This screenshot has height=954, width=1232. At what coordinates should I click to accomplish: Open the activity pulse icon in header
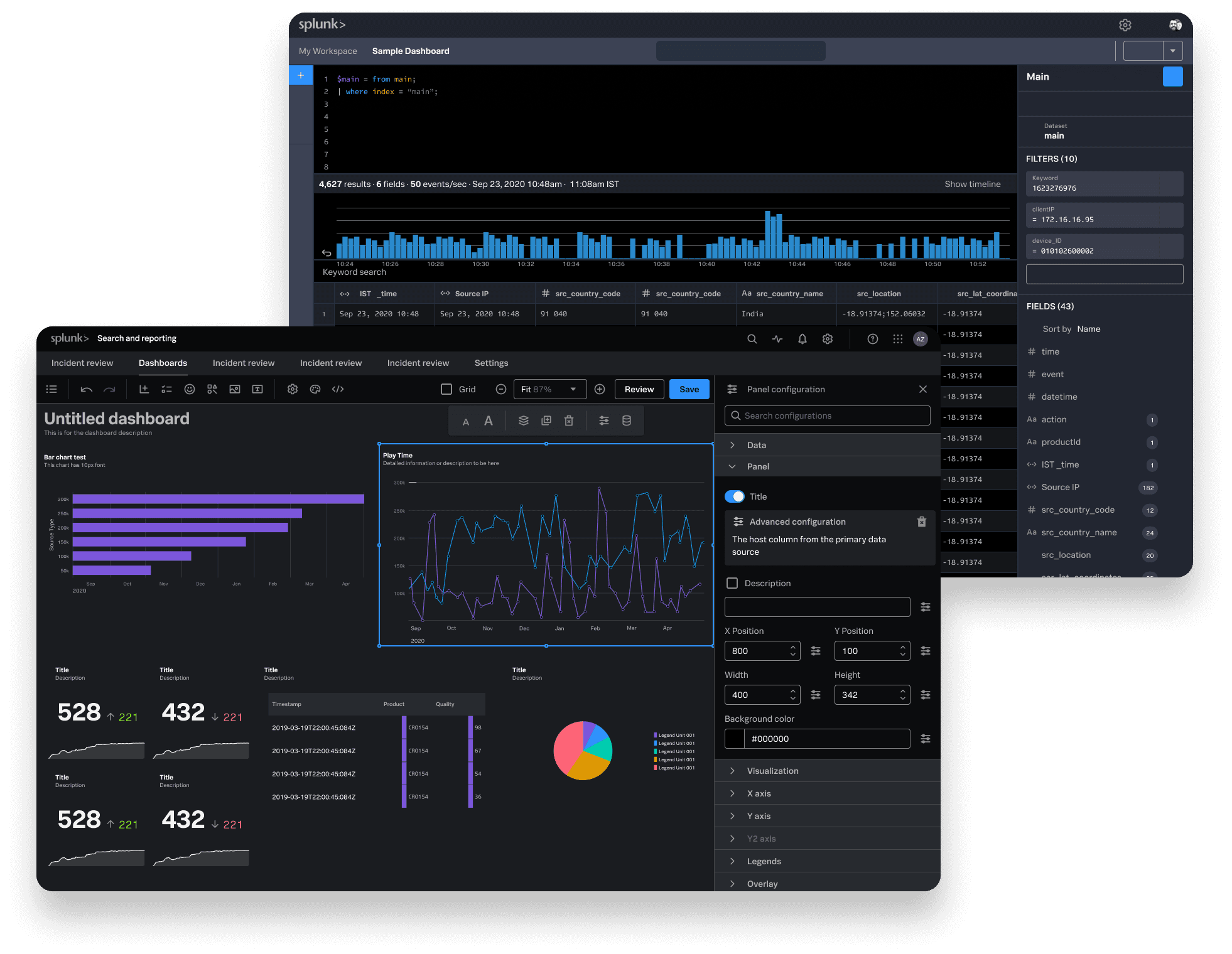(777, 339)
